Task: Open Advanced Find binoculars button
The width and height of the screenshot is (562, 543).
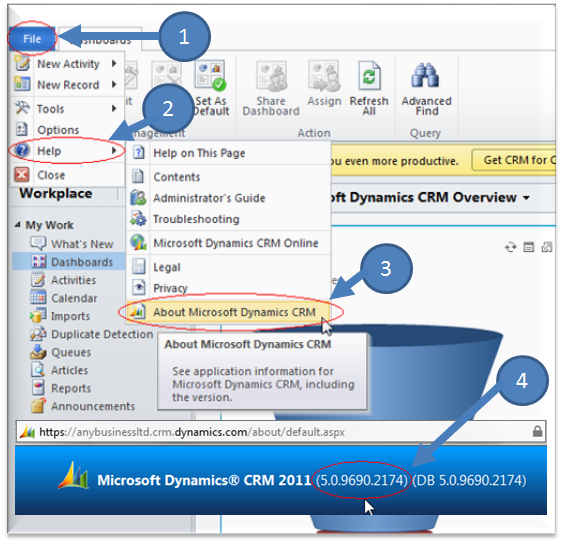Action: 427,88
